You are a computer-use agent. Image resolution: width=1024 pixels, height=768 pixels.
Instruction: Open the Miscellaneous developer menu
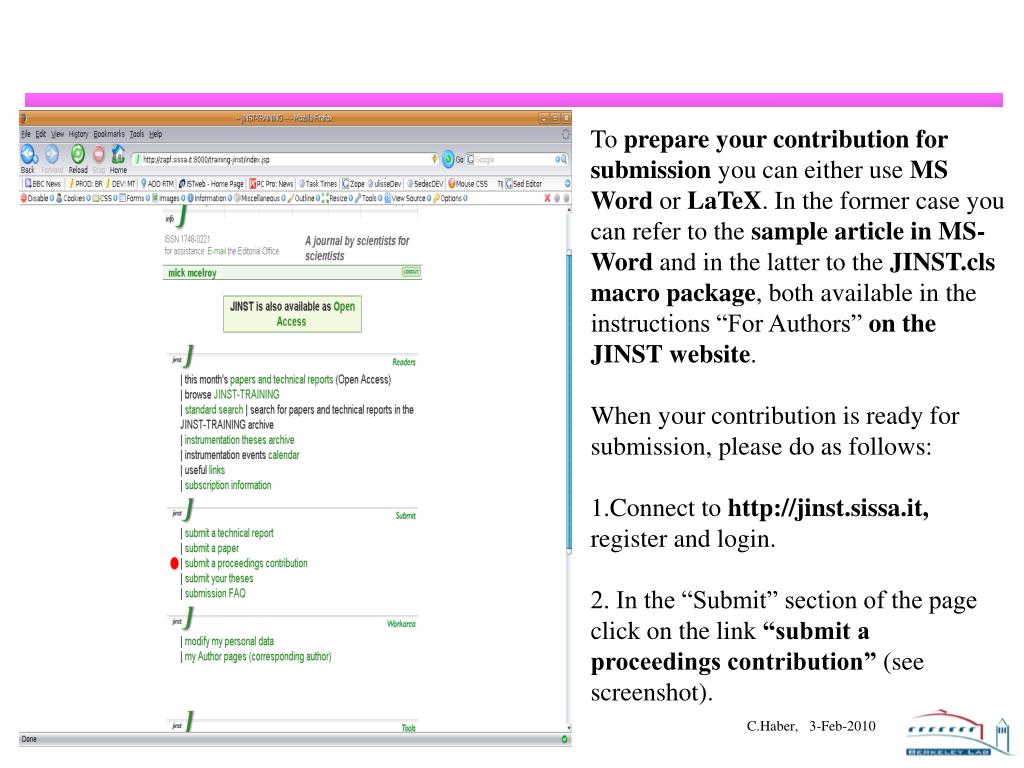(260, 198)
